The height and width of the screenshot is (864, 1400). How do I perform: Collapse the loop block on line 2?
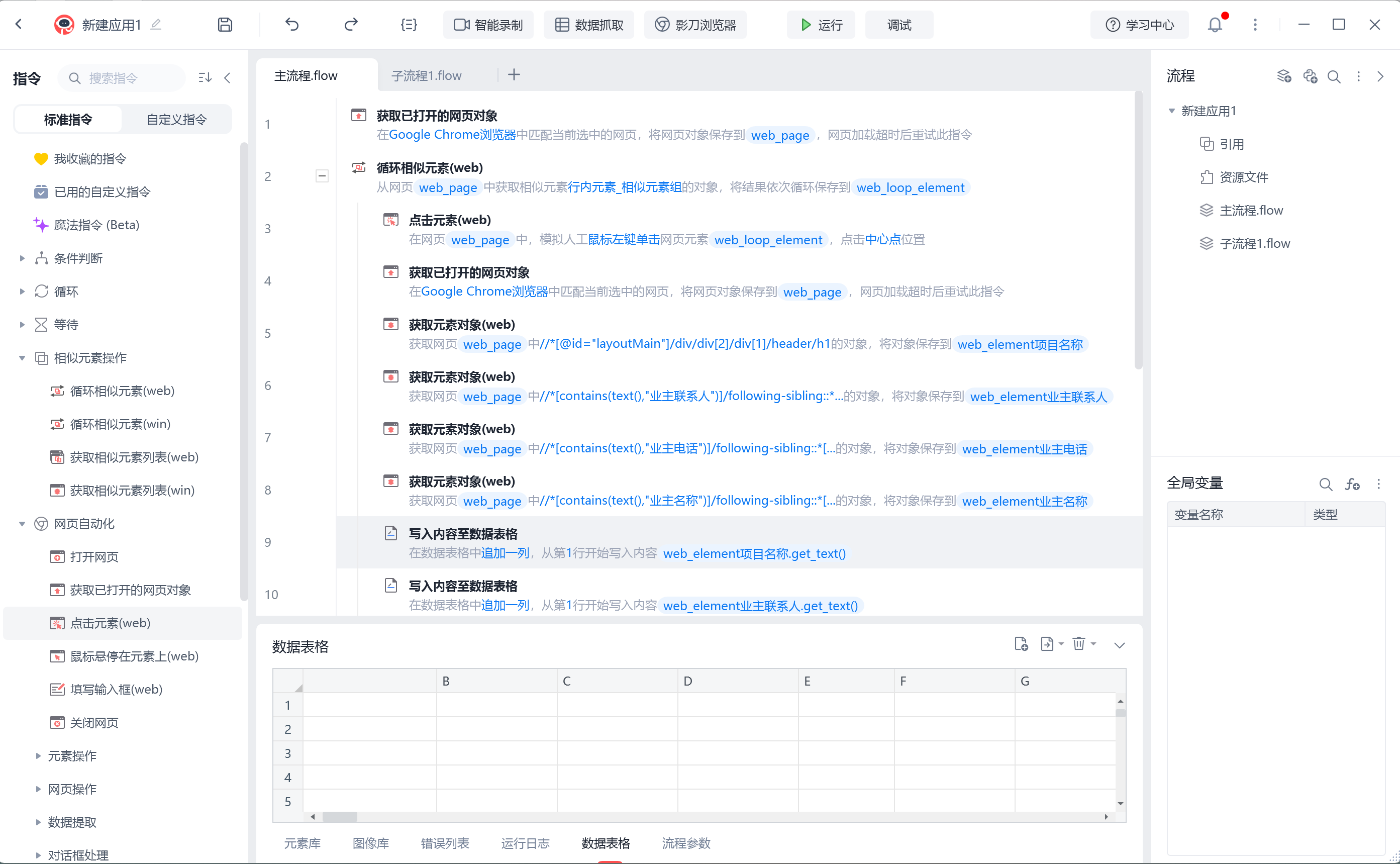322,176
